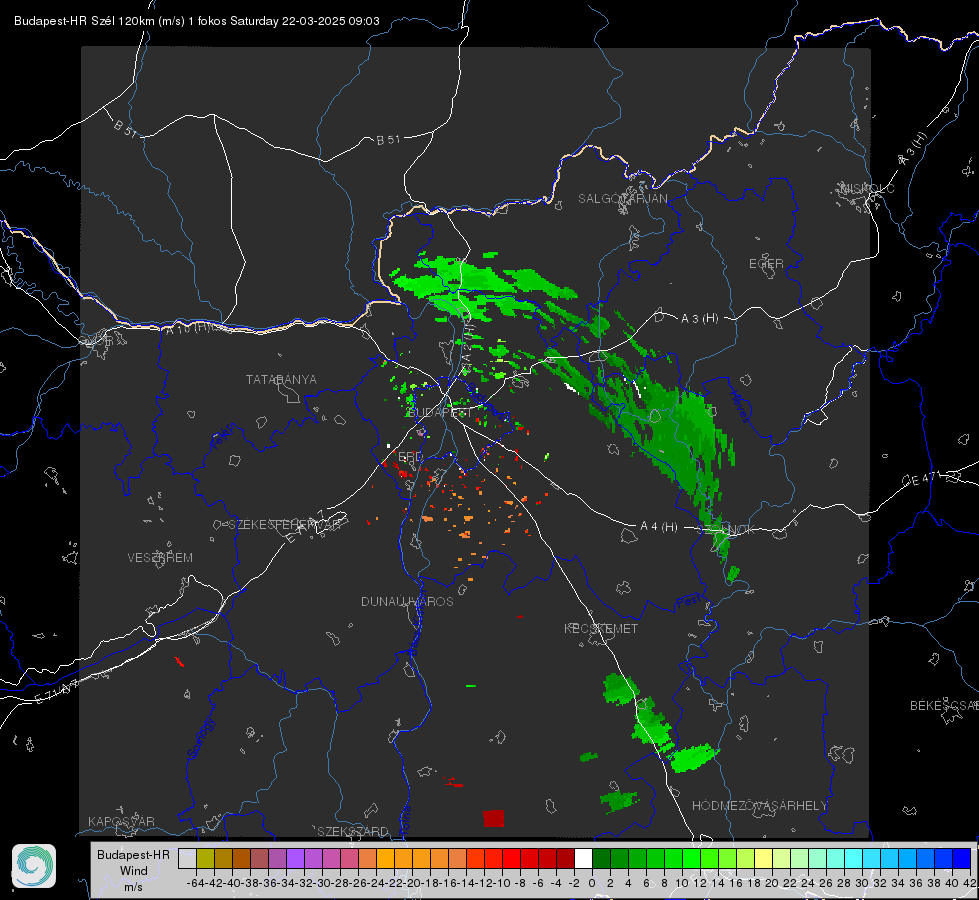Click the dark red square echo near the bottom
The width and height of the screenshot is (979, 900).
493,818
